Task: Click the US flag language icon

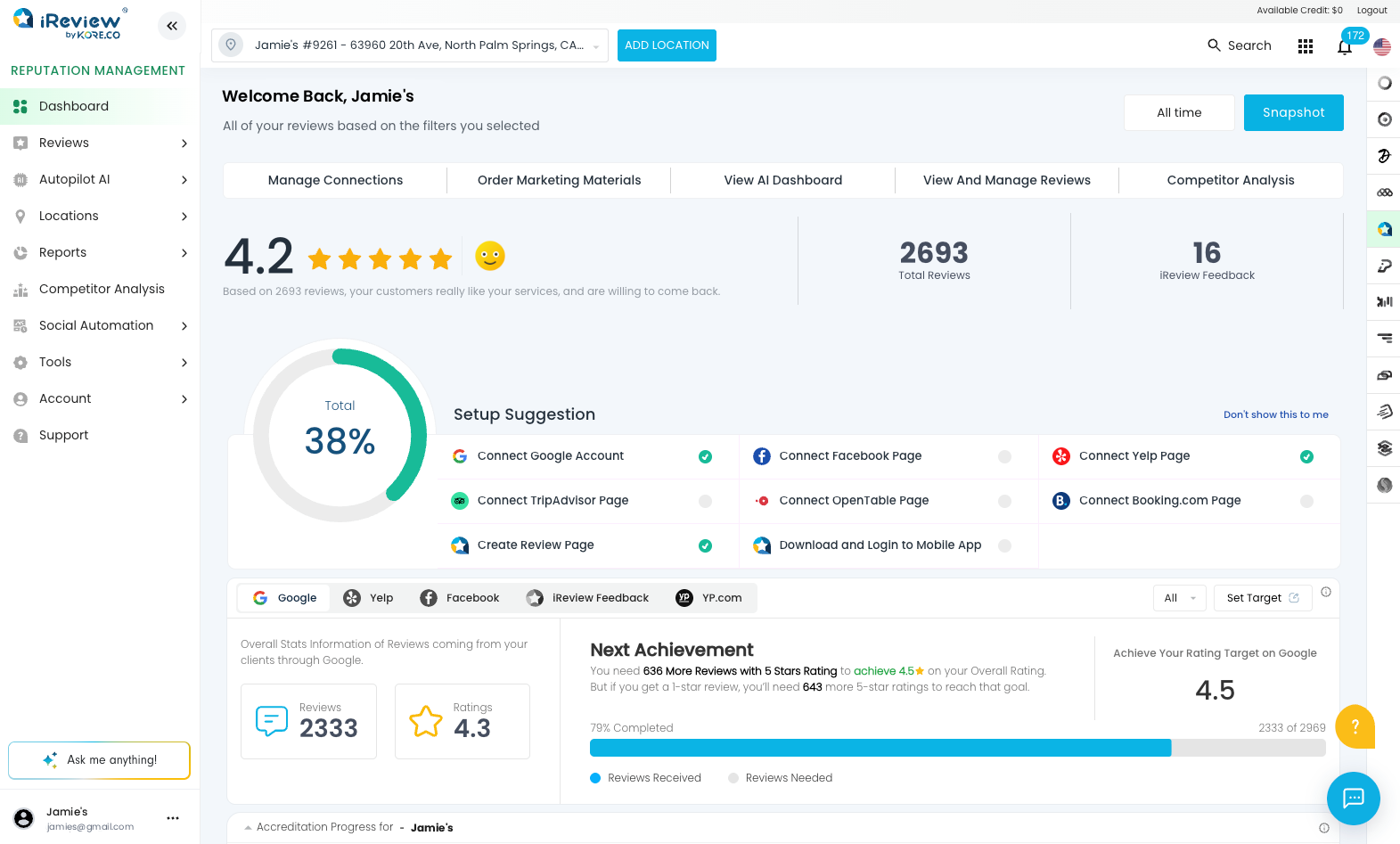Action: tap(1382, 46)
